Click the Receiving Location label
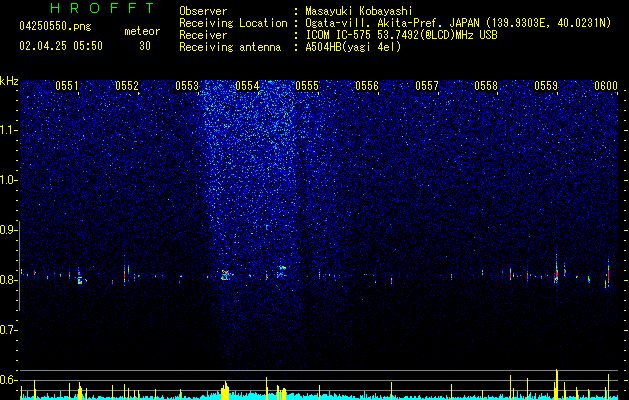 coord(233,23)
